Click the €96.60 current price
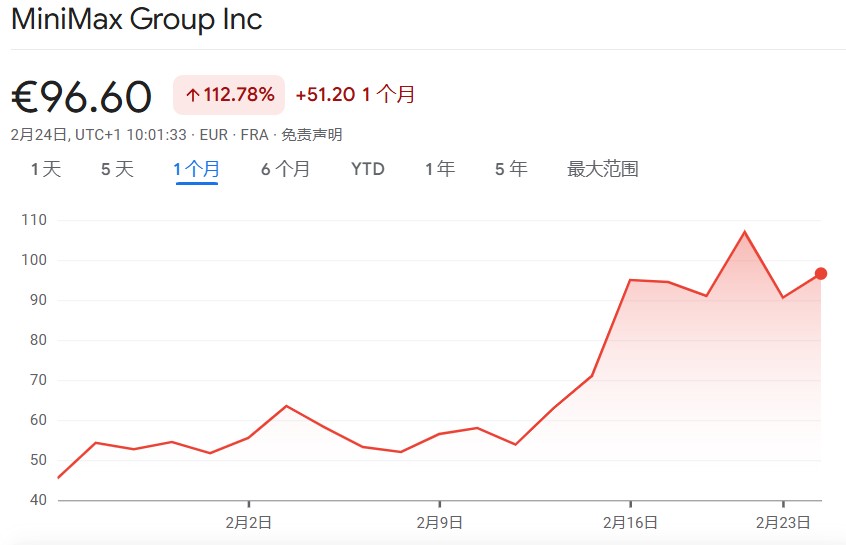Viewport: 846px width, 545px height. coord(82,97)
